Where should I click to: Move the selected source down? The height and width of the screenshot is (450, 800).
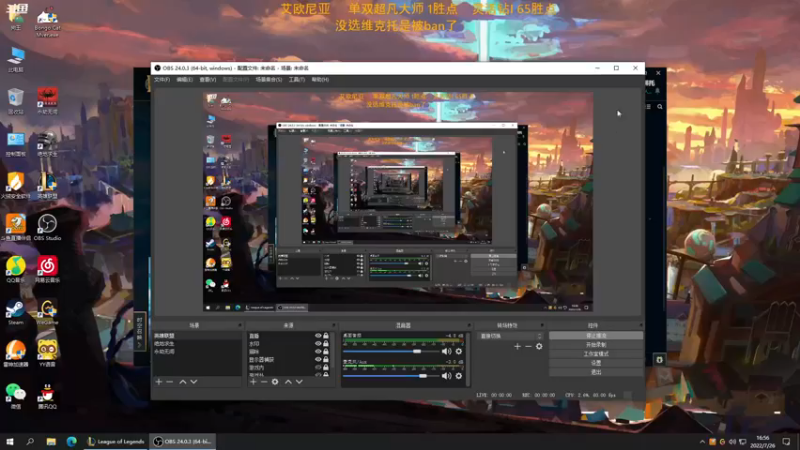(x=299, y=382)
